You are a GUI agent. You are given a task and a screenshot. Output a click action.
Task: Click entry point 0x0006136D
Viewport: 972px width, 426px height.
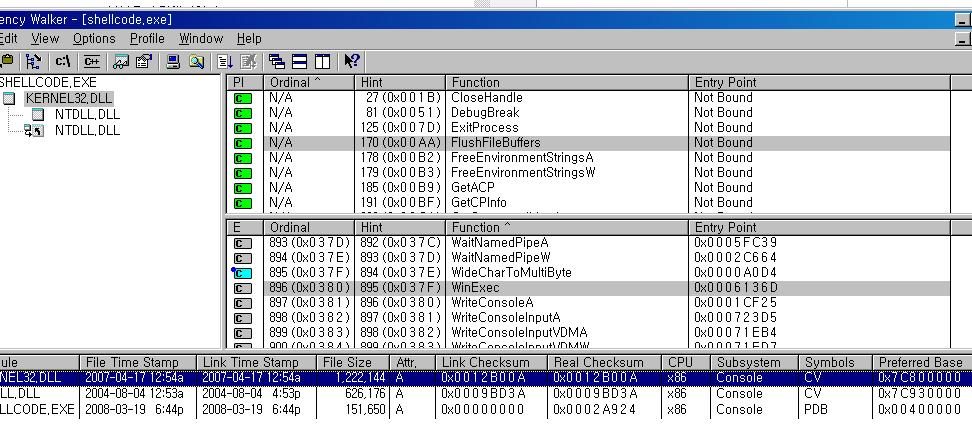[x=736, y=288]
